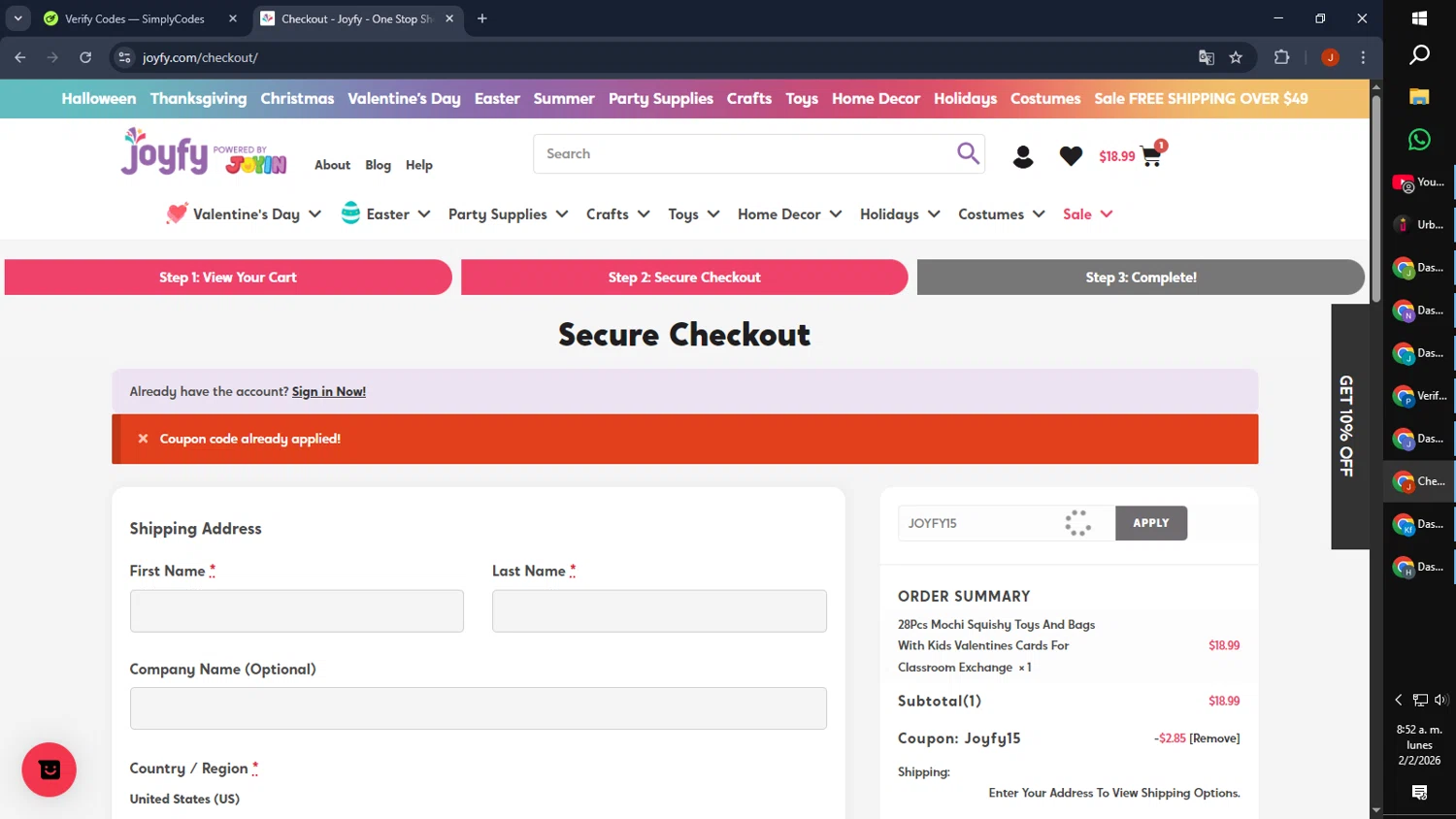
Task: Open WhatsApp from the taskbar
Action: pos(1419,139)
